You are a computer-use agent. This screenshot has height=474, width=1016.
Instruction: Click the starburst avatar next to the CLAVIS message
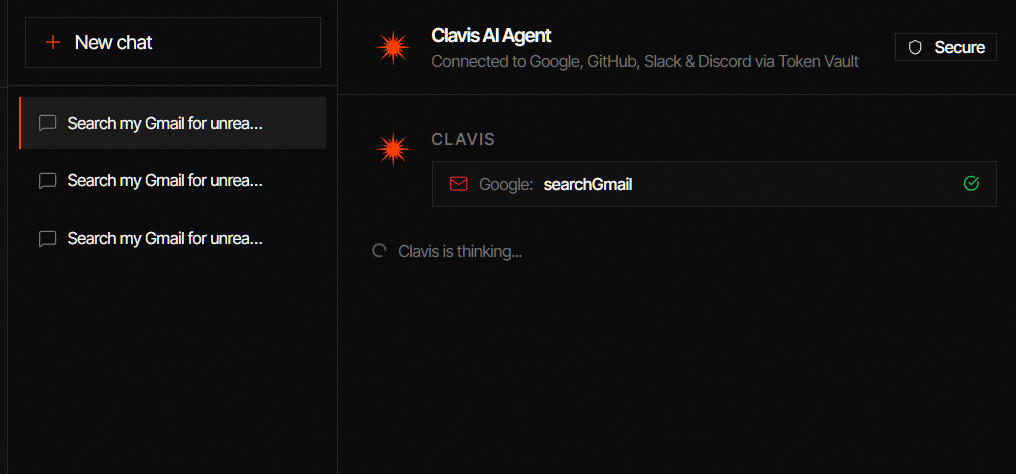point(393,150)
